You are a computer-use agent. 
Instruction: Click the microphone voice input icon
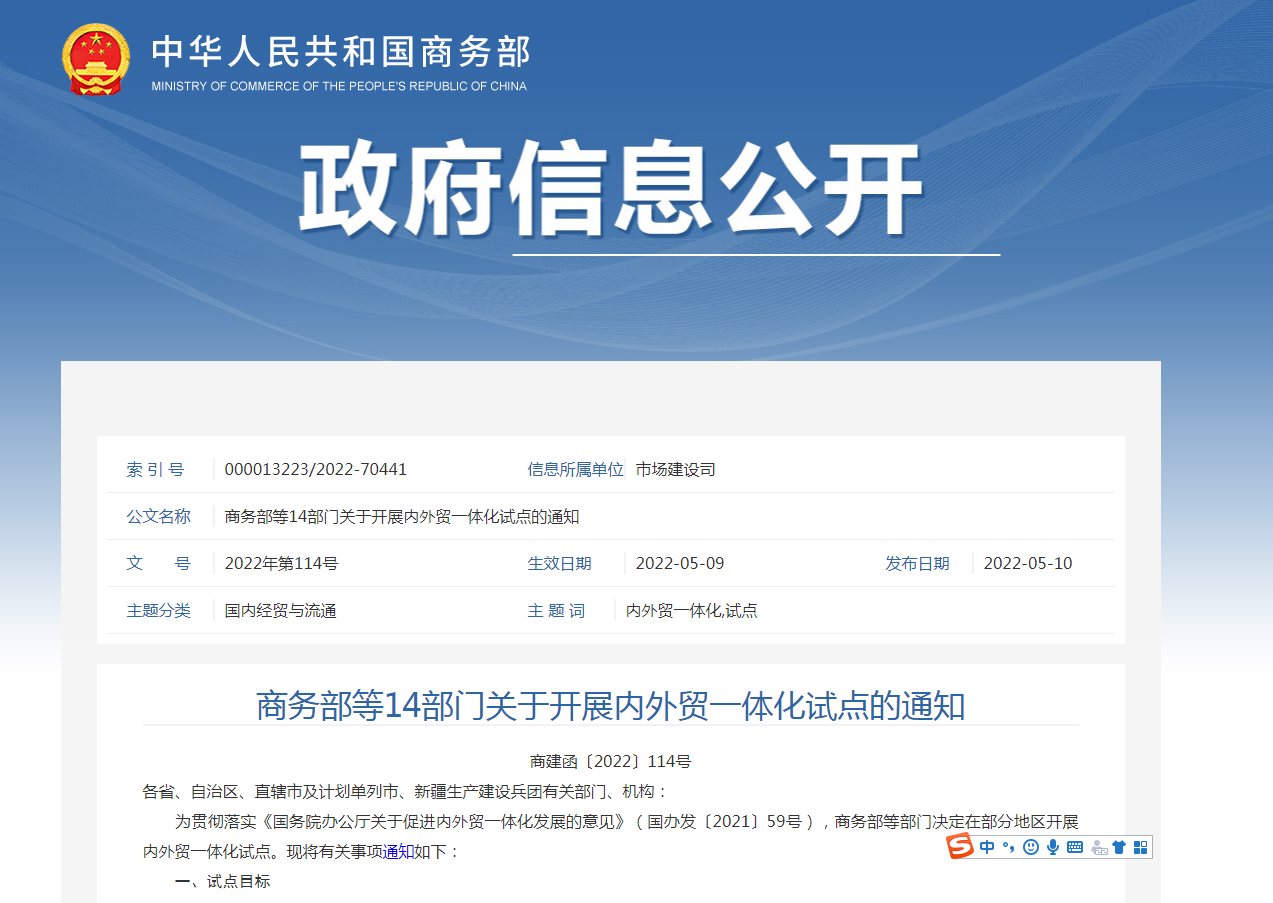coord(1052,847)
